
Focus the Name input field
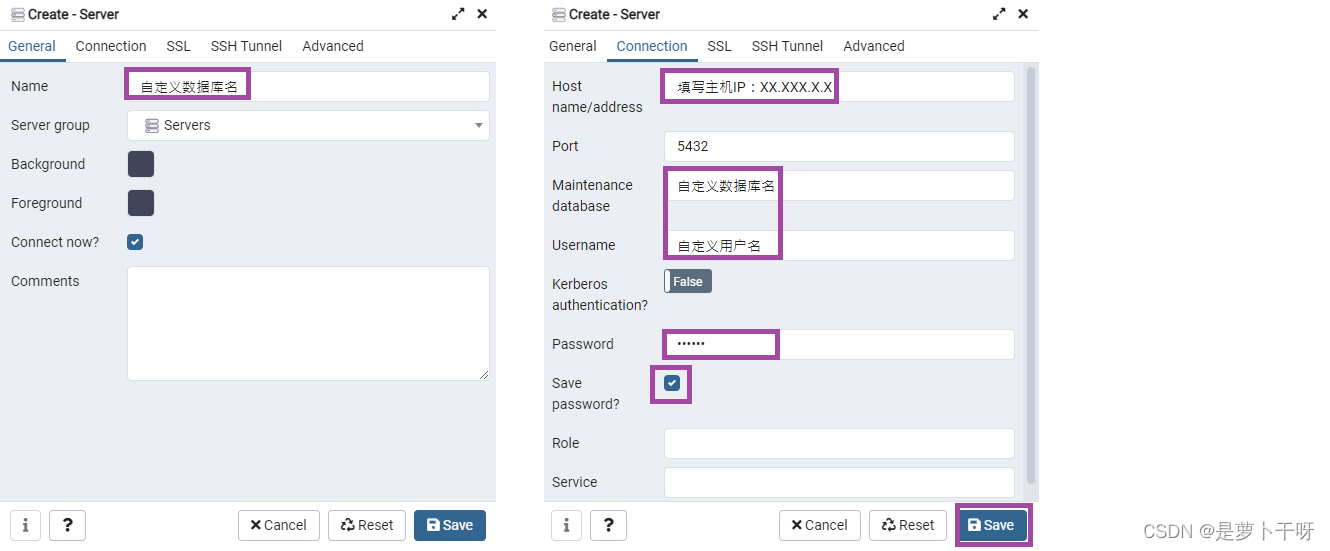pos(308,86)
